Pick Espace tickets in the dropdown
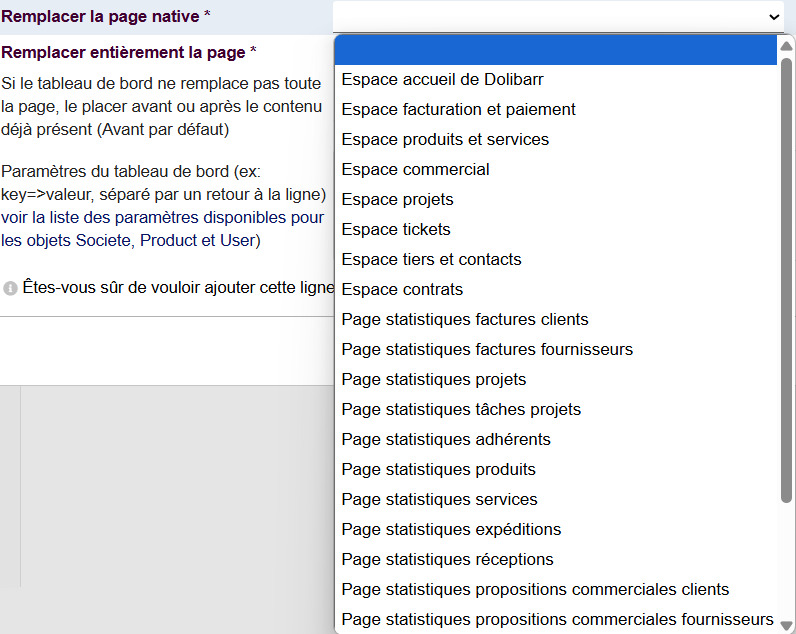 (396, 230)
